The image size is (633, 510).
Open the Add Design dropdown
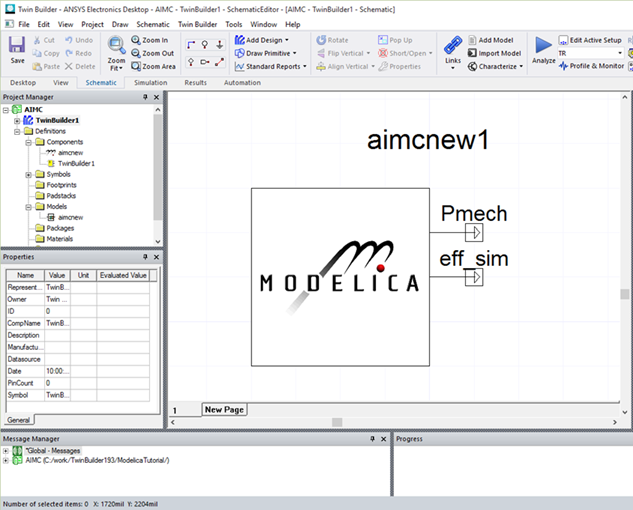click(287, 40)
